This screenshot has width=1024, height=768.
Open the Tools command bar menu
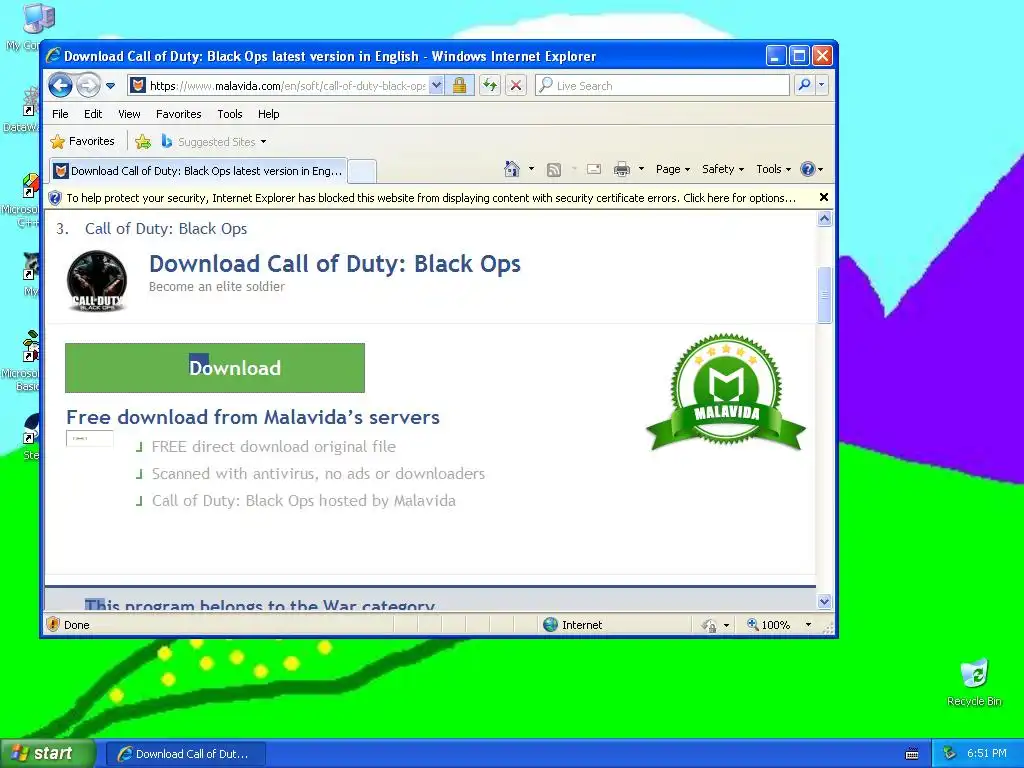pyautogui.click(x=773, y=169)
